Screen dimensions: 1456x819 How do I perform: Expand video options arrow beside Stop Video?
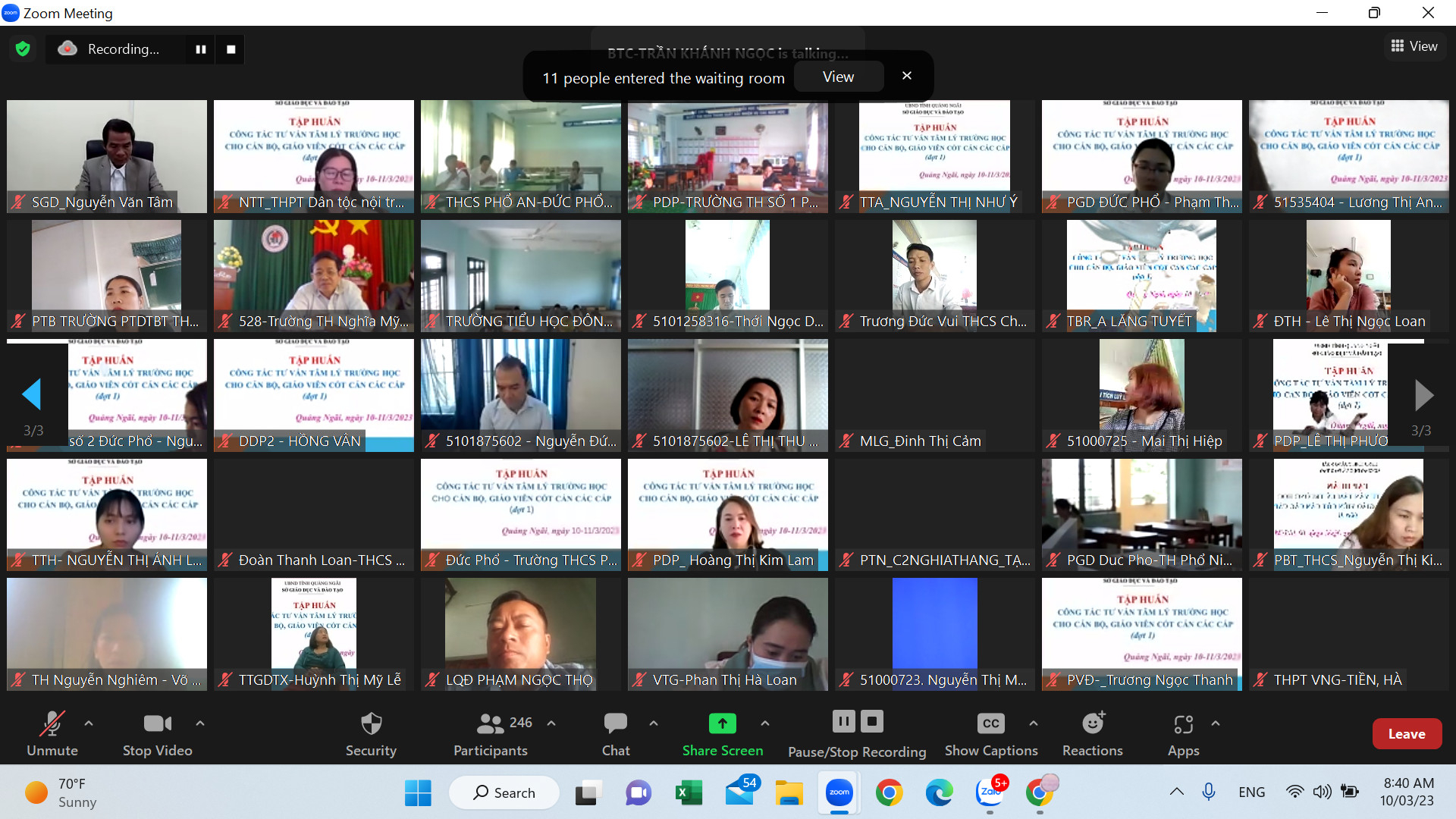pos(200,723)
